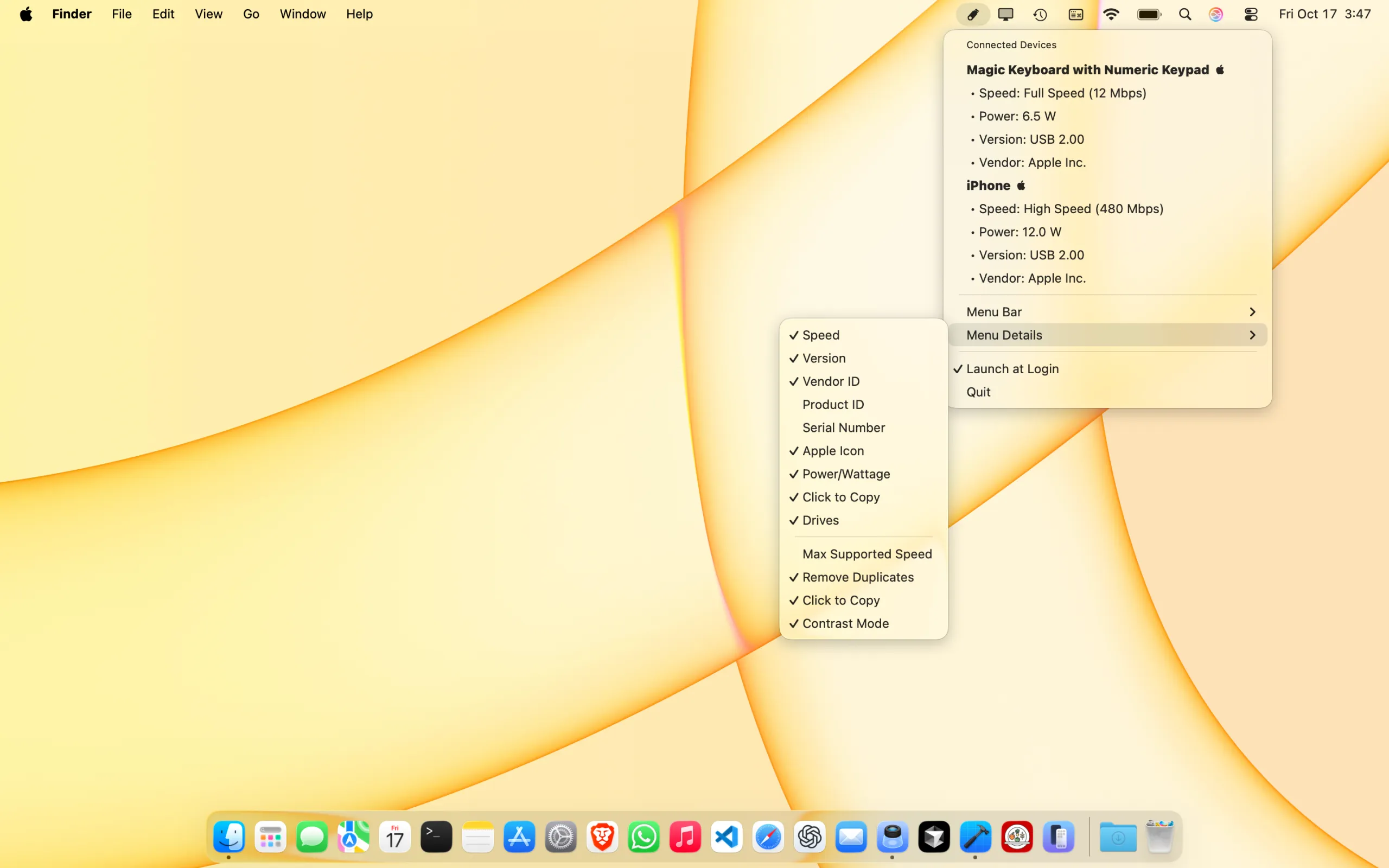Select Quit from the menu
This screenshot has width=1389, height=868.
coord(978,392)
